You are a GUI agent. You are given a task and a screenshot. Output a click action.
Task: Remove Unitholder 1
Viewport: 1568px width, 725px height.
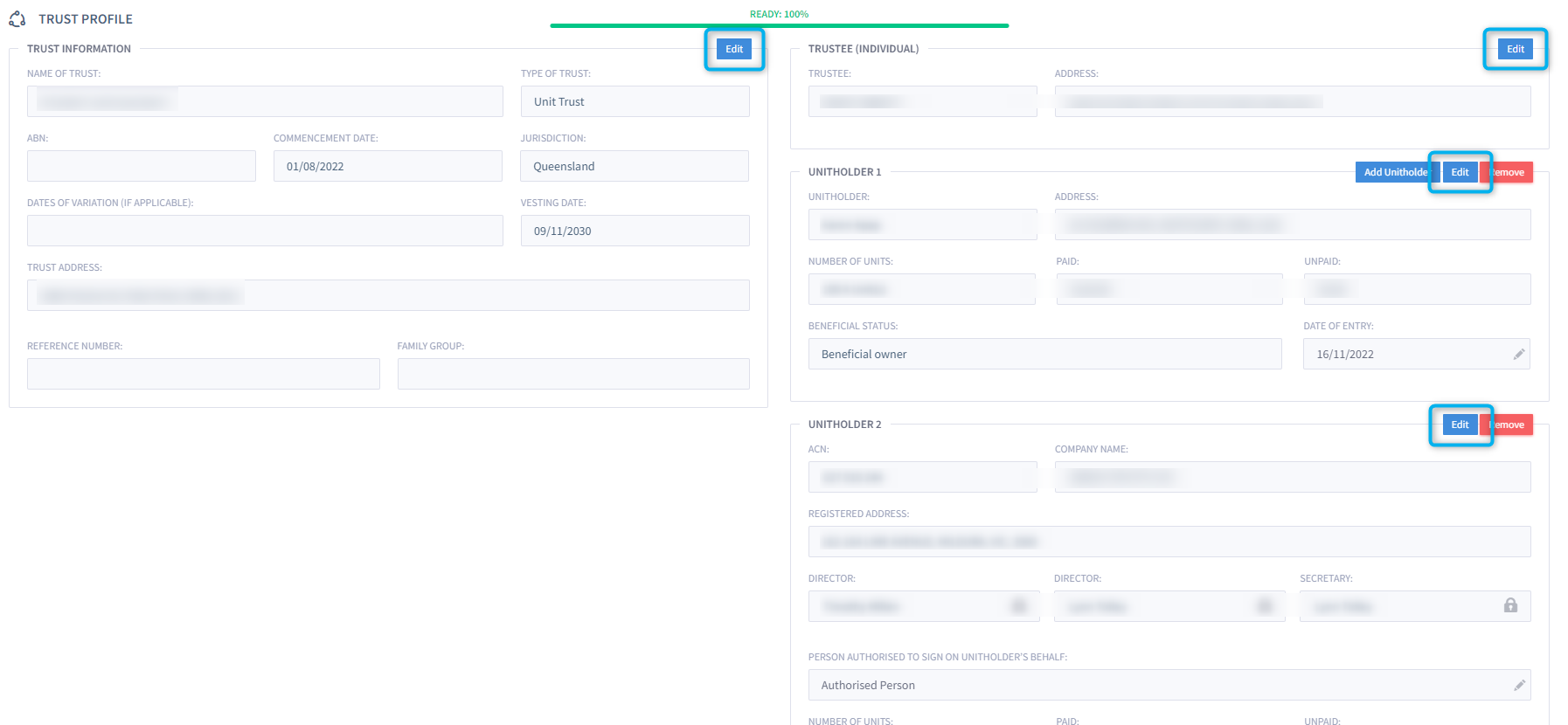coord(1510,172)
